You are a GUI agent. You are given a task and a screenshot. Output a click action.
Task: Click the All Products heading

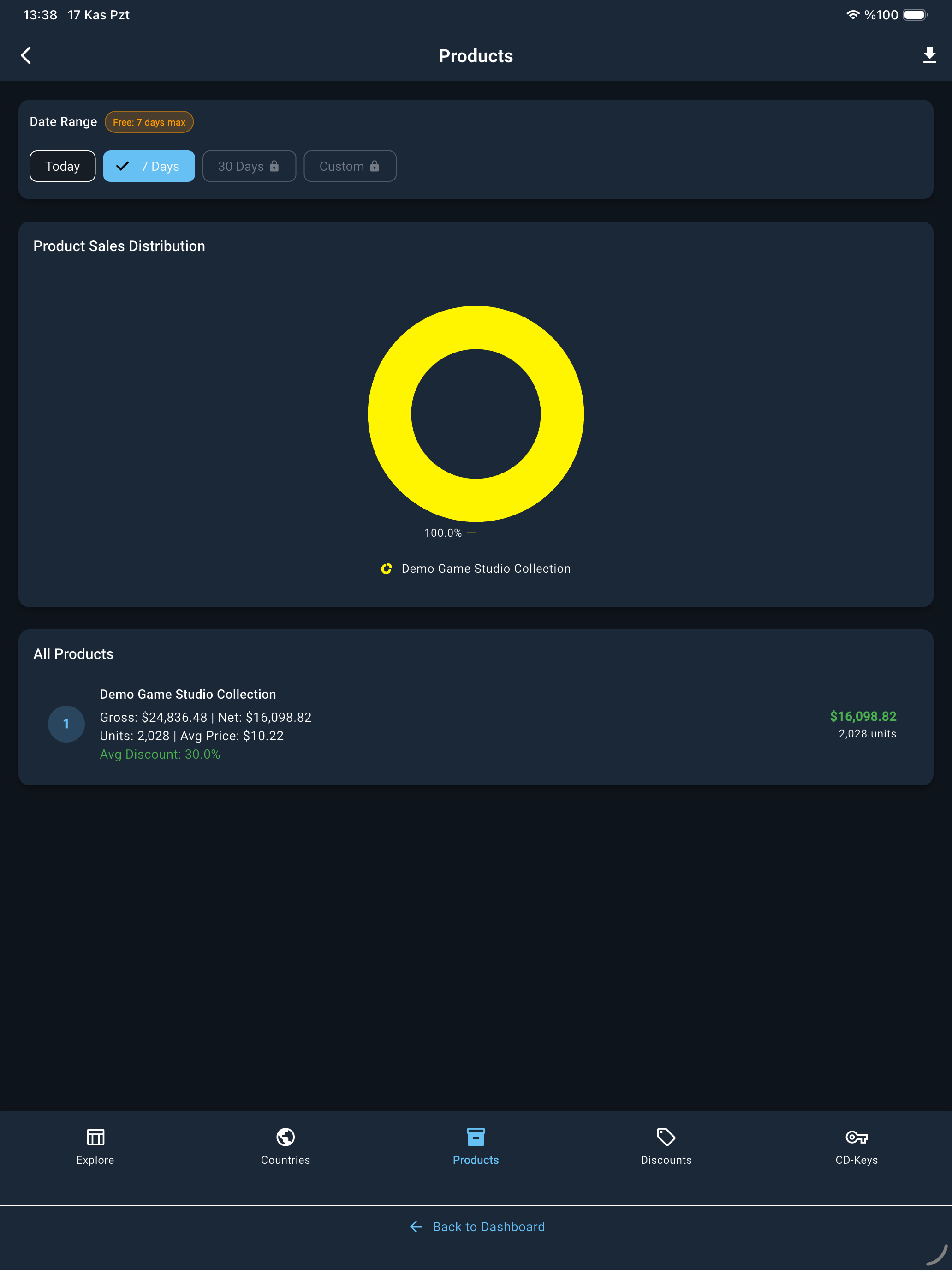point(73,654)
